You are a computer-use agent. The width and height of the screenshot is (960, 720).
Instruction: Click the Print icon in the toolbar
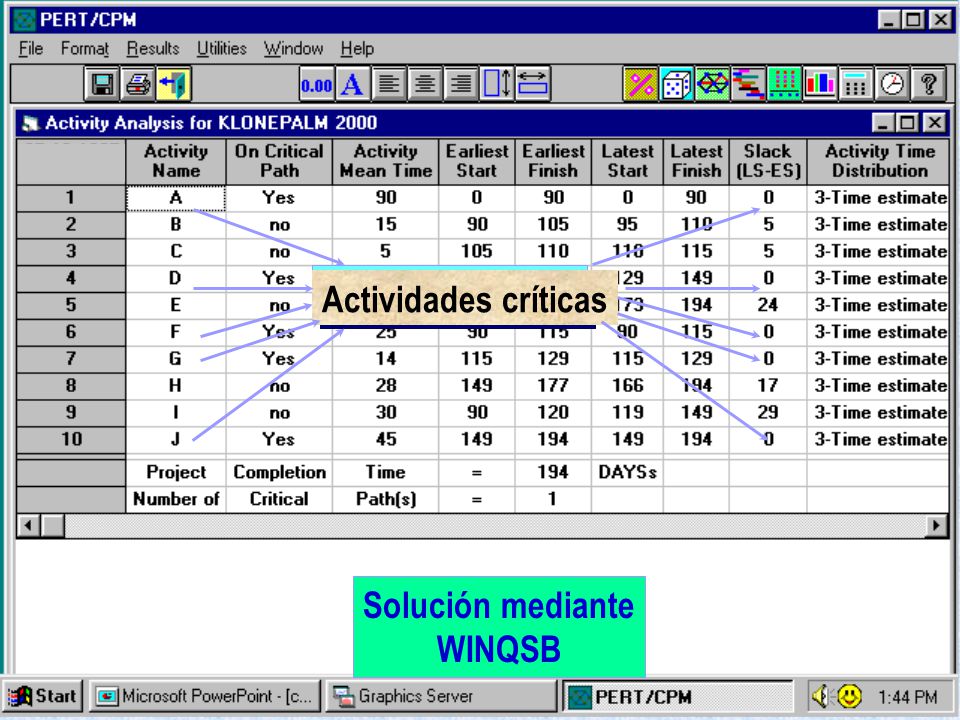click(x=138, y=84)
